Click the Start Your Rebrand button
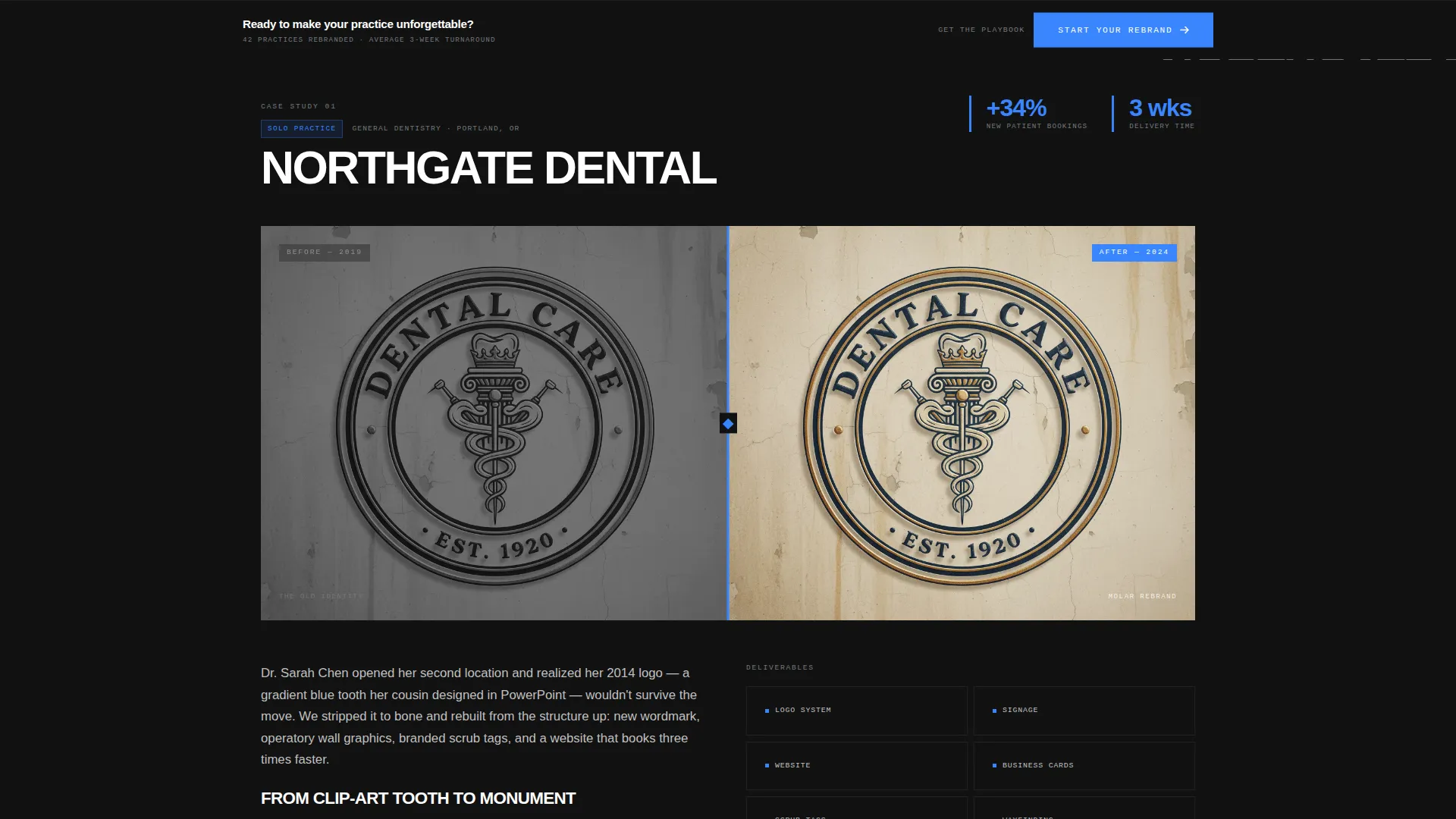 [1123, 30]
